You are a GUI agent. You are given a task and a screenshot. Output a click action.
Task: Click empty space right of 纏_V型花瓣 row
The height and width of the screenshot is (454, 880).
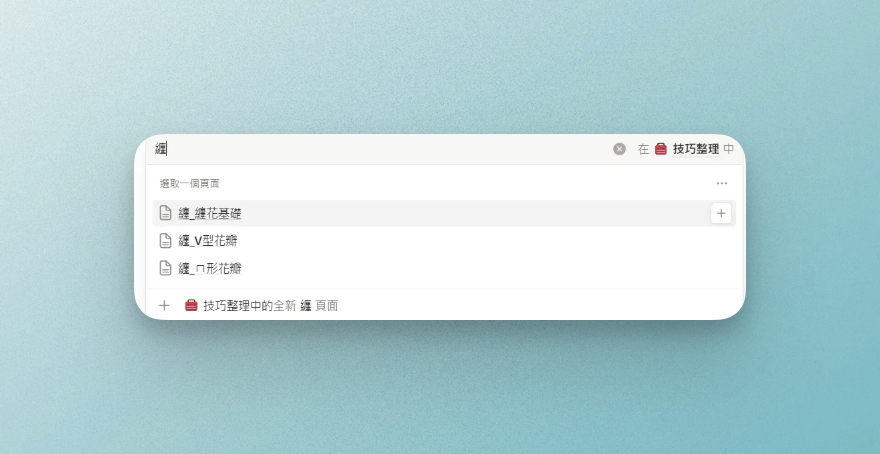[500, 241]
